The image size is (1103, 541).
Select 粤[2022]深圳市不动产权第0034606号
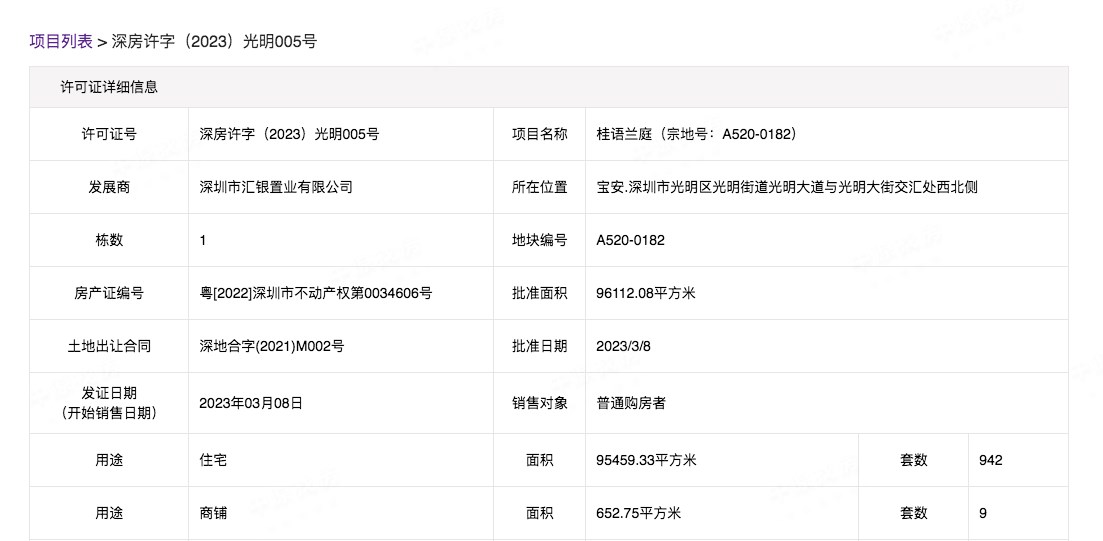pos(316,293)
